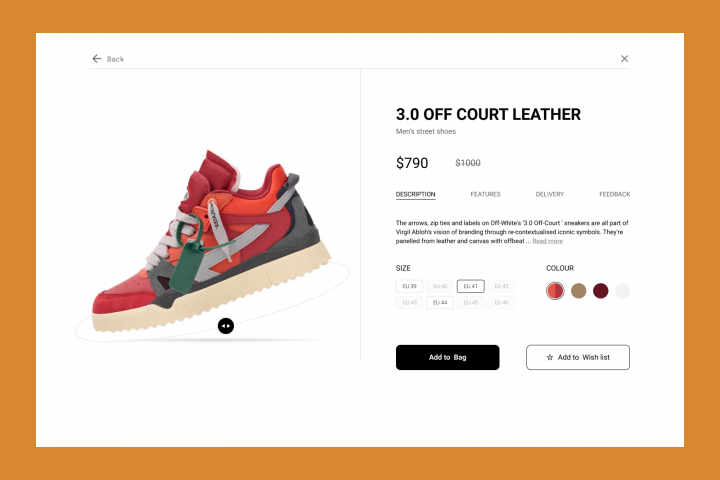Select size EU 41
The width and height of the screenshot is (720, 480).
(x=470, y=286)
